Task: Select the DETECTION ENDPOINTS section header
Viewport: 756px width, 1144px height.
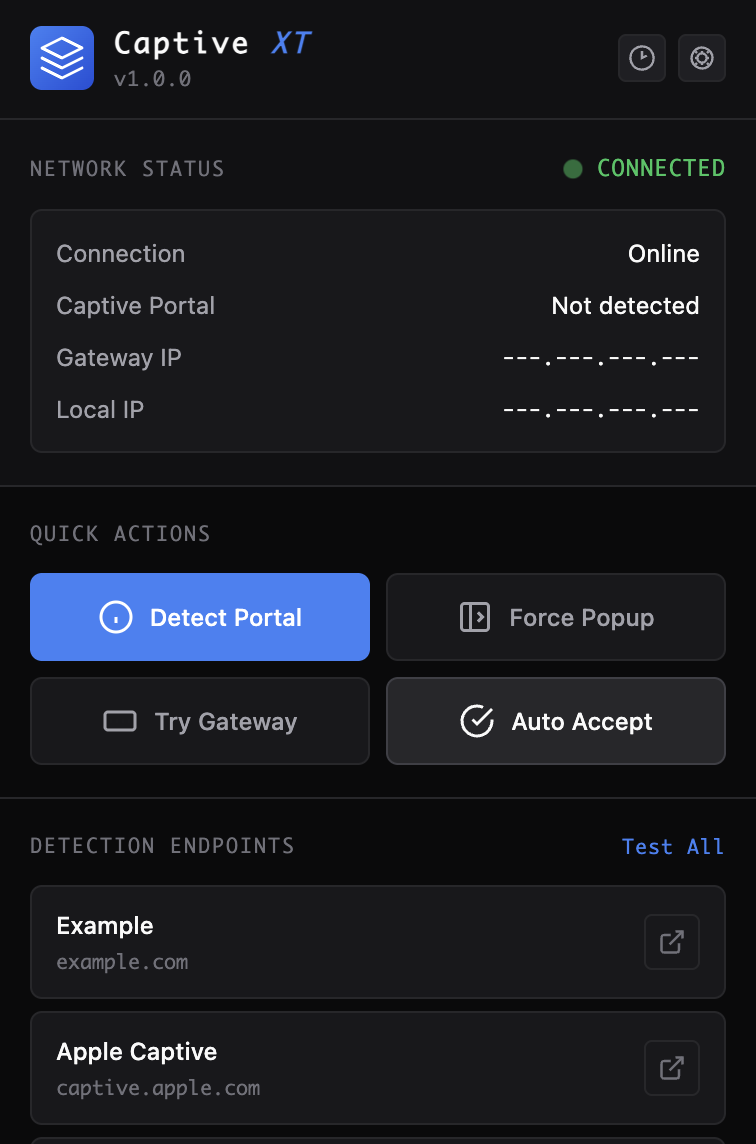Action: point(161,846)
